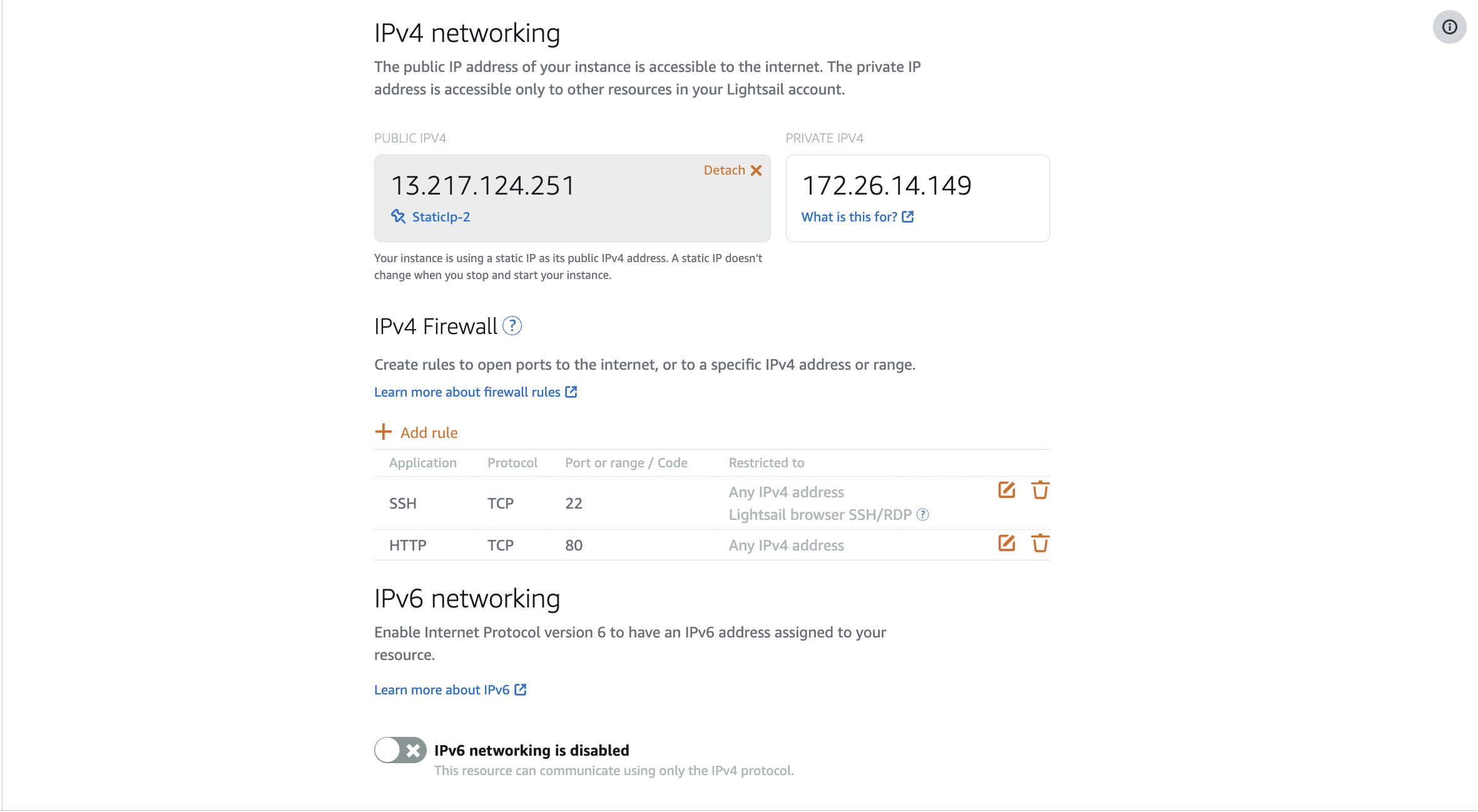Click the Detach button
Screen dimensions: 1478x812
click(733, 170)
